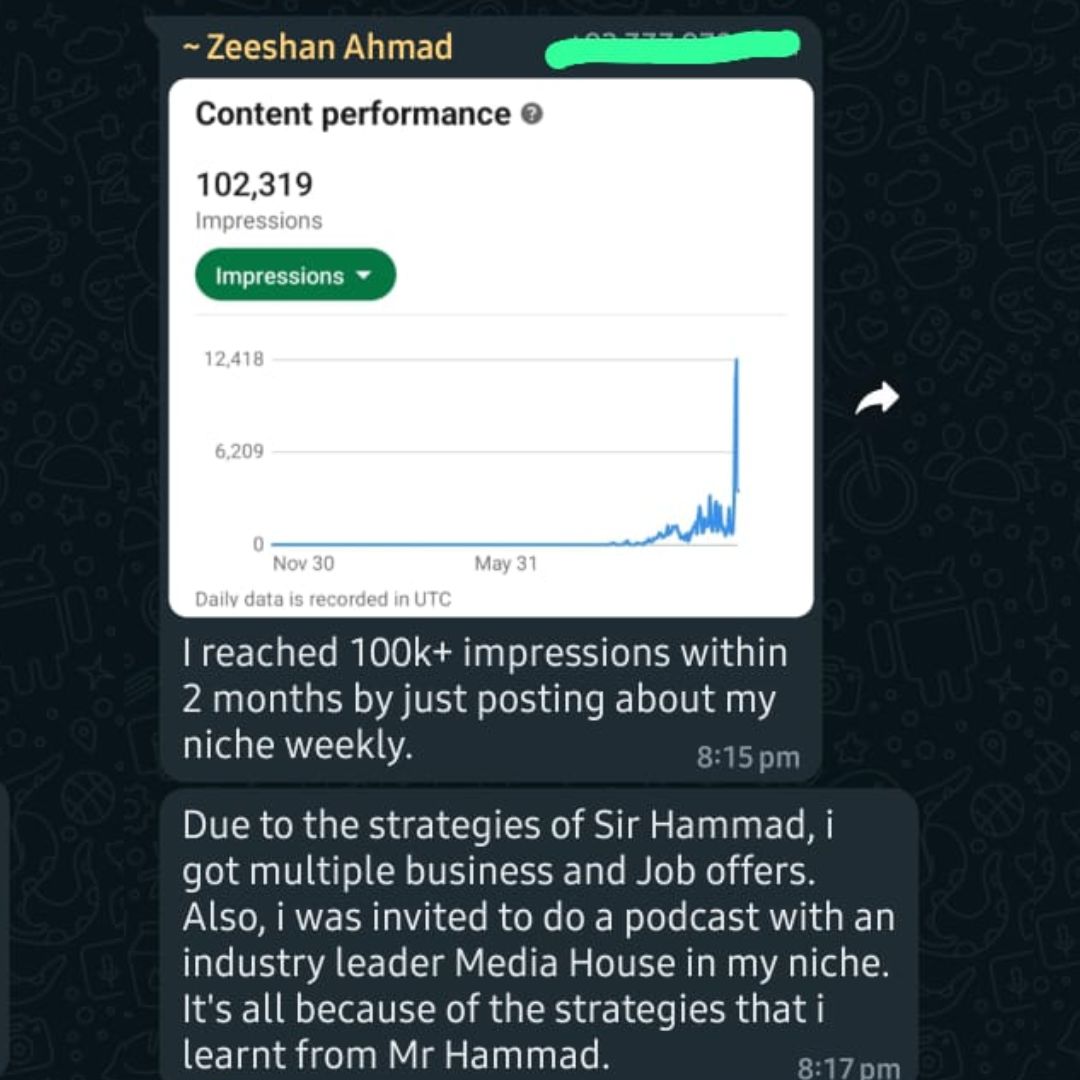This screenshot has height=1080, width=1080.
Task: Select the tall spike at the chart's end
Action: coord(736,446)
